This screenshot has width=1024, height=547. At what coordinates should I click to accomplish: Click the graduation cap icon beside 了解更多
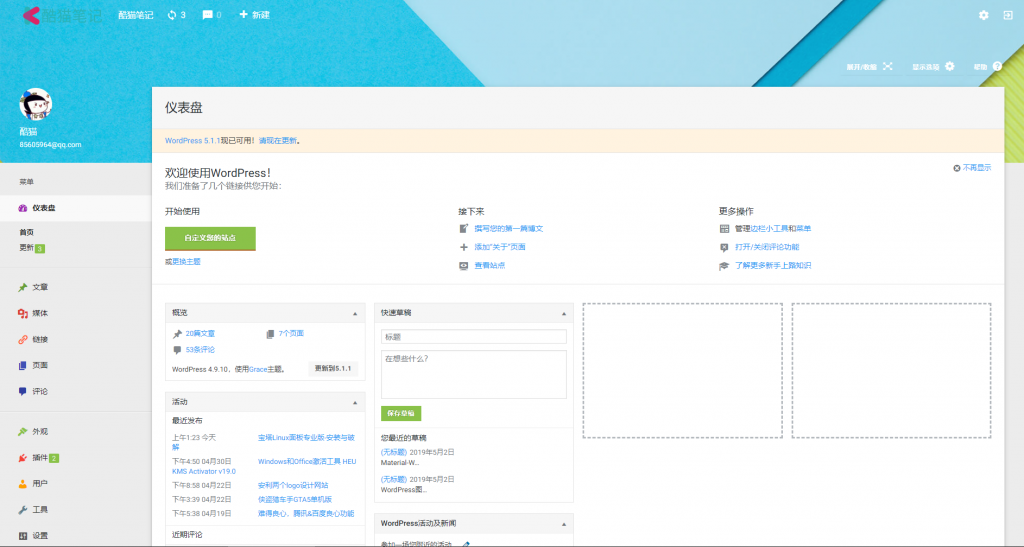(x=724, y=266)
